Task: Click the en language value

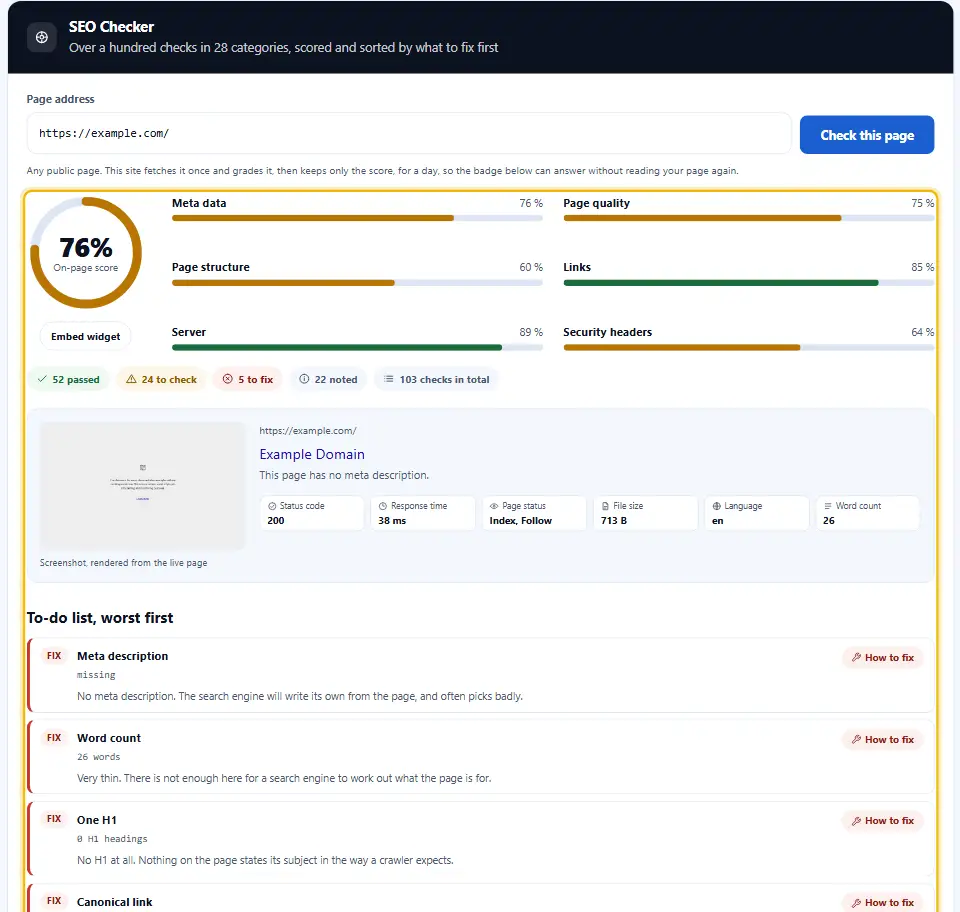Action: point(718,521)
